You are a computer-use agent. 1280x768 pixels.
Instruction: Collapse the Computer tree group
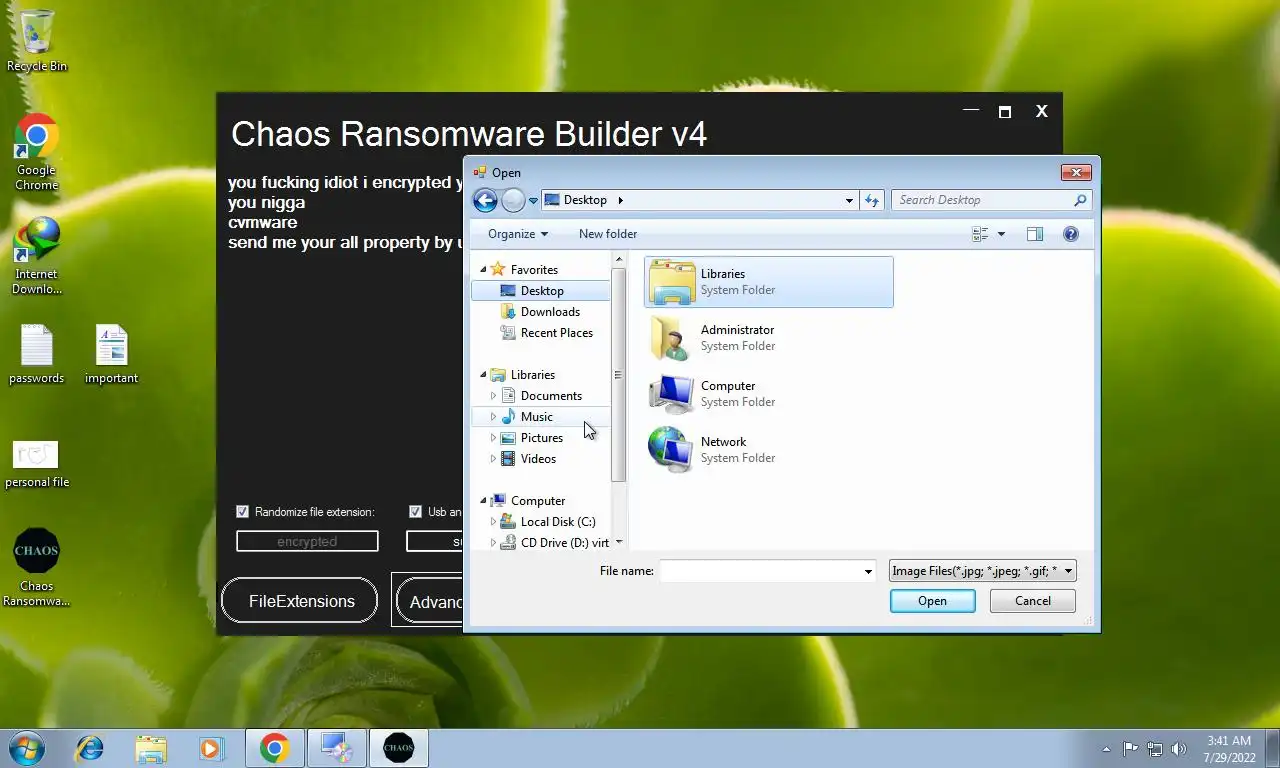(x=483, y=501)
